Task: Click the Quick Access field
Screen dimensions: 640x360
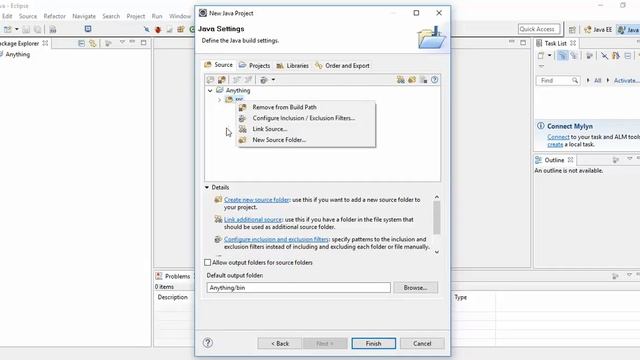Action: [x=539, y=29]
